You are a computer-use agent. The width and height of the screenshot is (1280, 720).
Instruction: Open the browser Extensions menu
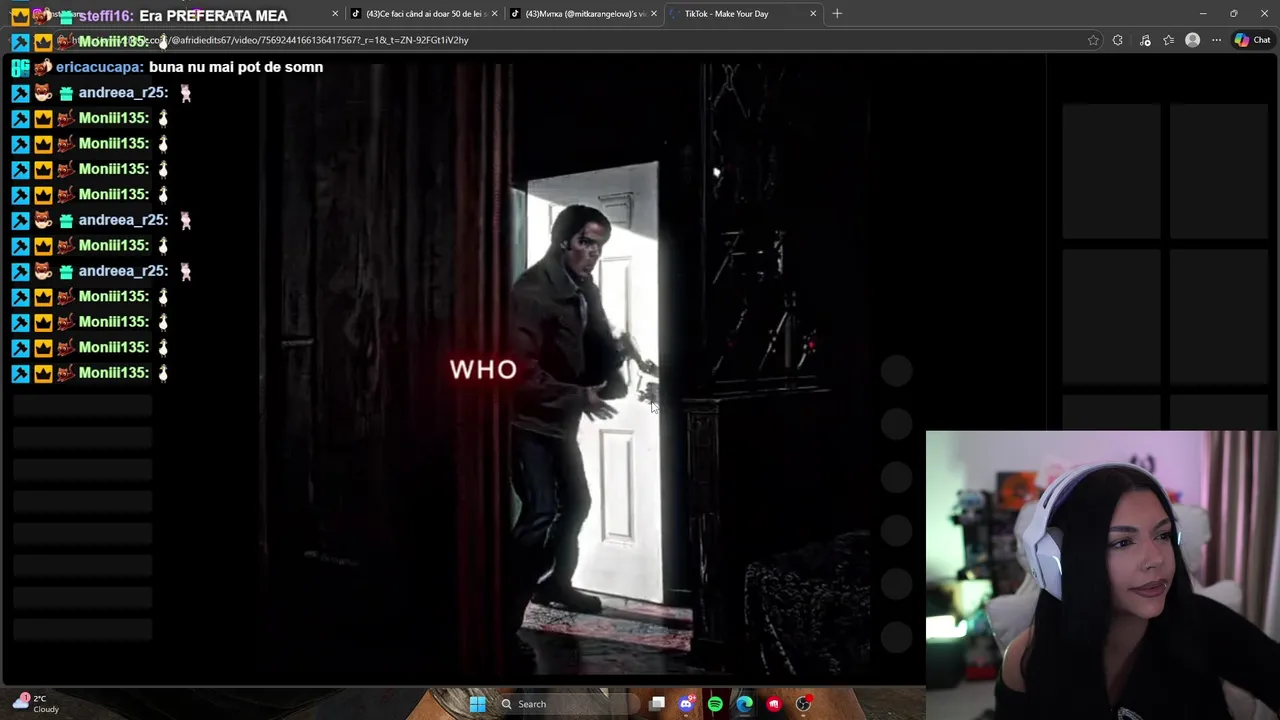point(1118,40)
